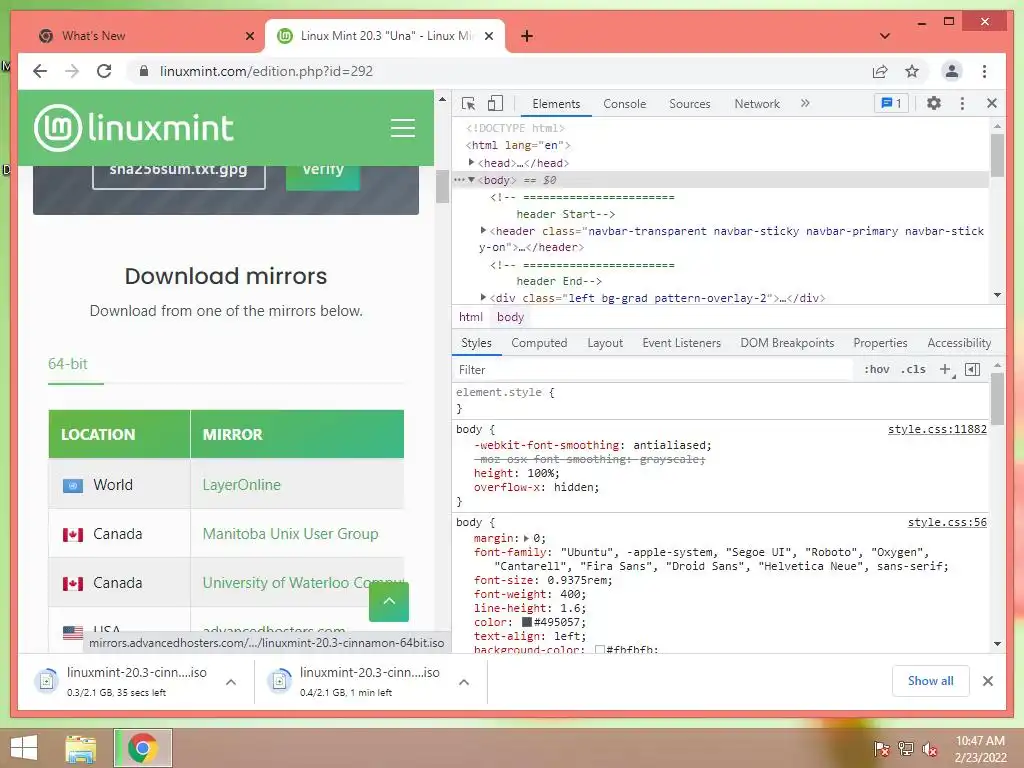
Task: Switch to the Sources tab
Action: click(690, 104)
